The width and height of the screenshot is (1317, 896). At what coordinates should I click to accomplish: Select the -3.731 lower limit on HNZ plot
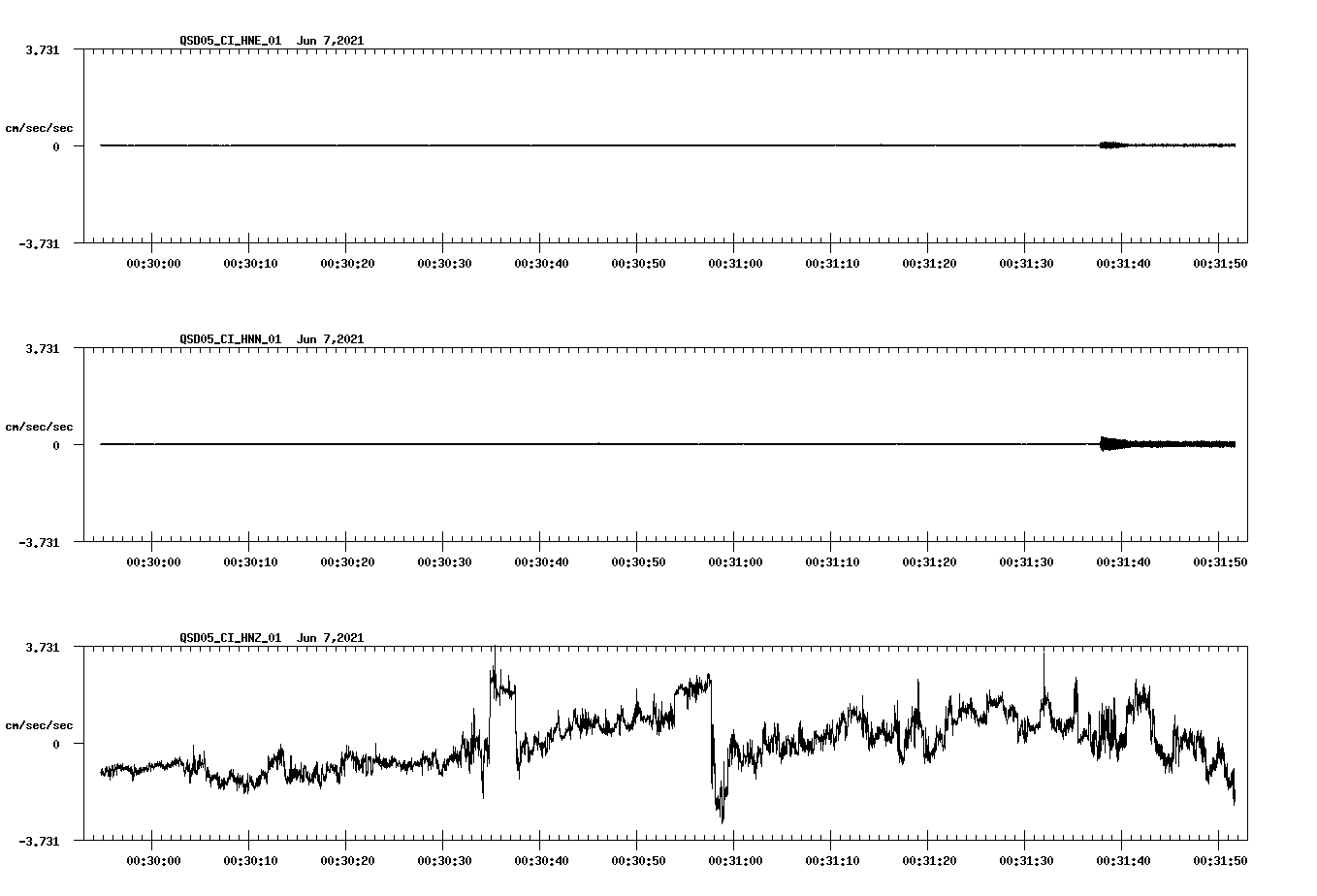pos(39,842)
